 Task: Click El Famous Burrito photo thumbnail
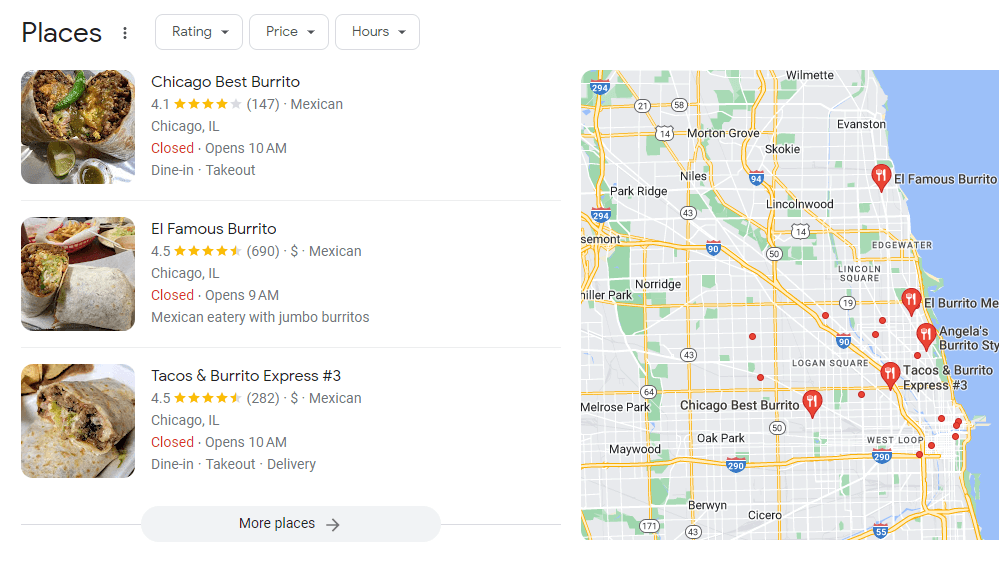[78, 274]
